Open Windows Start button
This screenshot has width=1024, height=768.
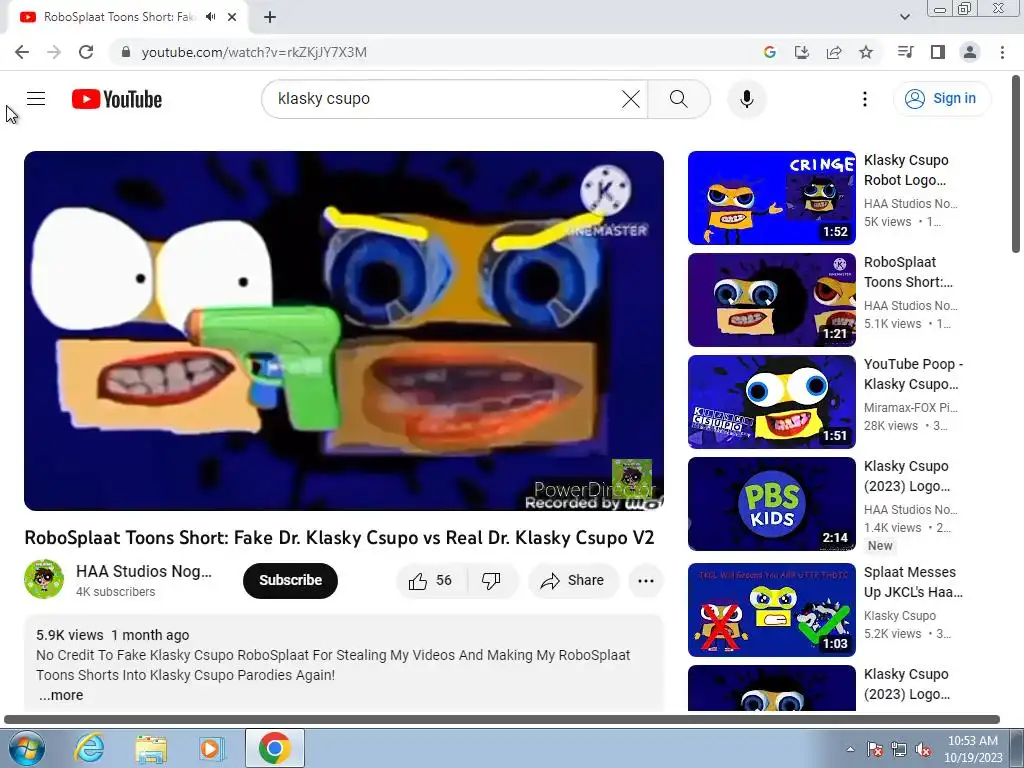pos(26,748)
